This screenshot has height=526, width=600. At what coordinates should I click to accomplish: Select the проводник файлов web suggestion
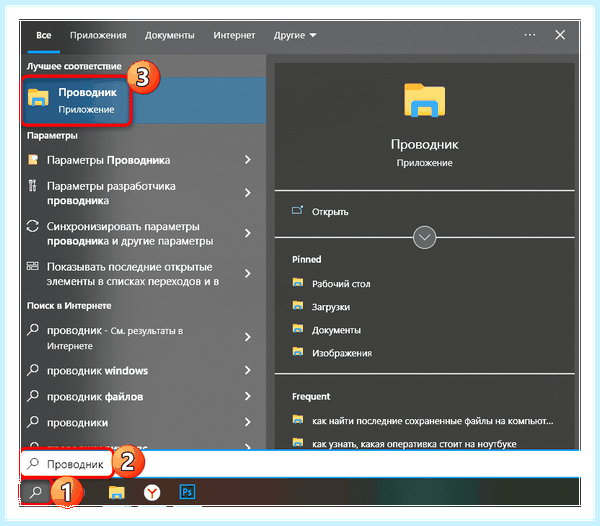pyautogui.click(x=144, y=396)
